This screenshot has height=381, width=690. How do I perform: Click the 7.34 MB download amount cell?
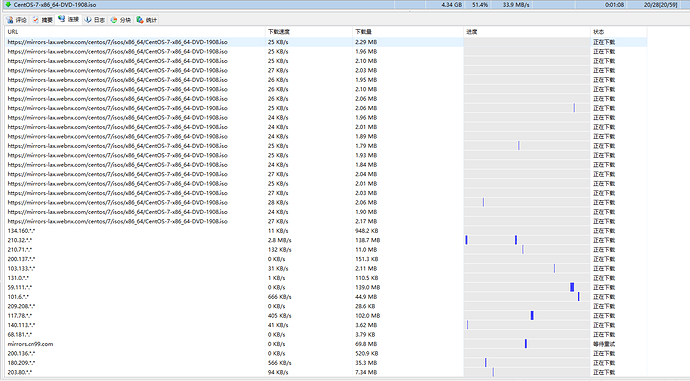click(366, 372)
